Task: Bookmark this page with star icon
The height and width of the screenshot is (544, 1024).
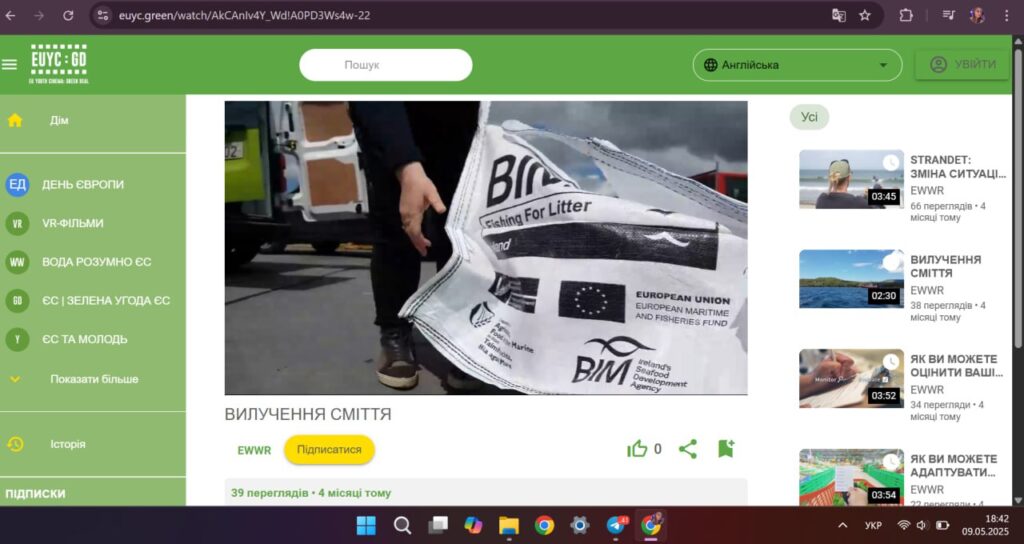Action: pyautogui.click(x=865, y=15)
